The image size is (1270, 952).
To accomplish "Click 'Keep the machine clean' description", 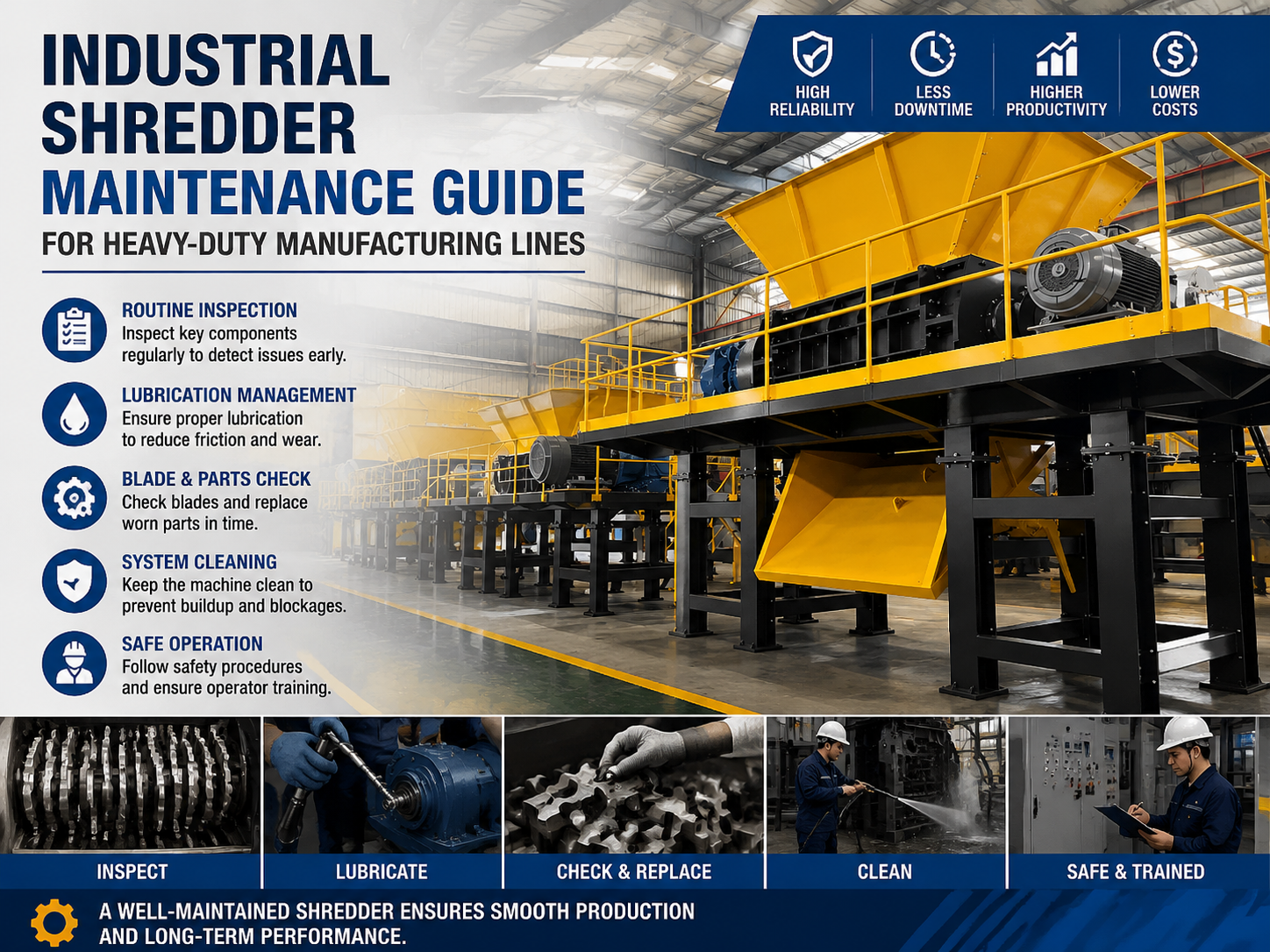I will pos(233,596).
